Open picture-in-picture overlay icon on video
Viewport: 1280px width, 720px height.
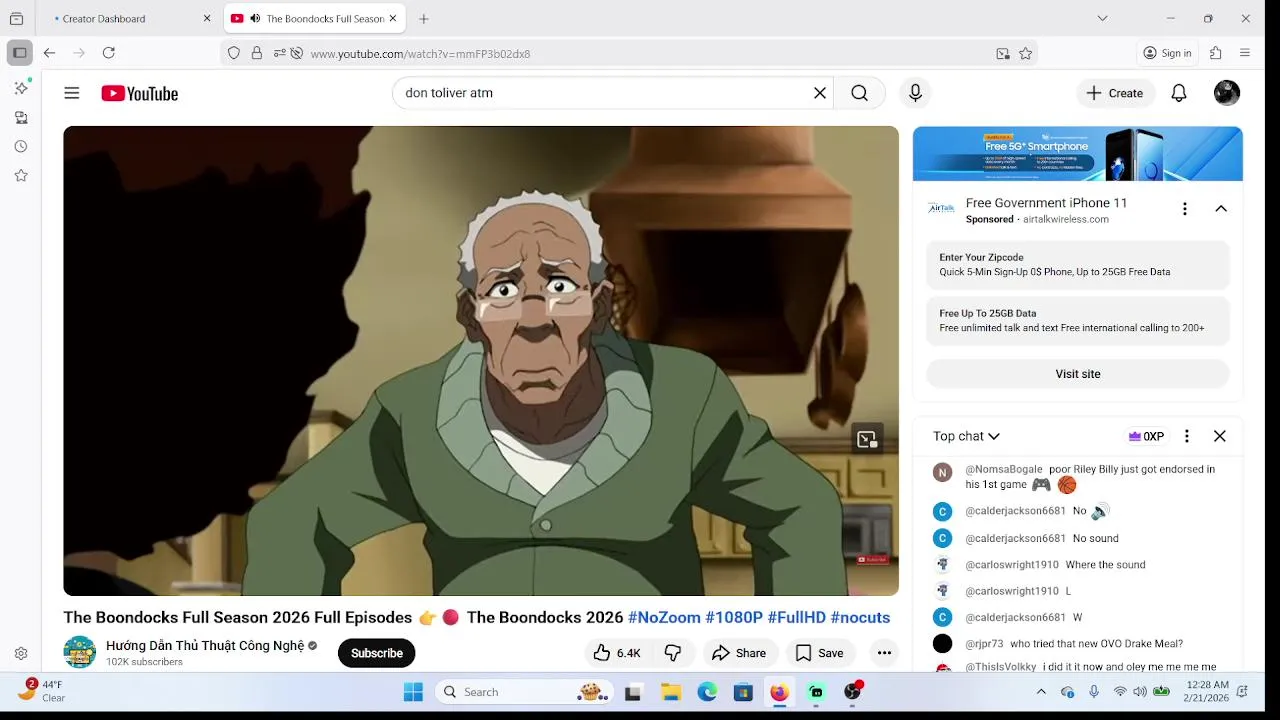click(x=867, y=438)
